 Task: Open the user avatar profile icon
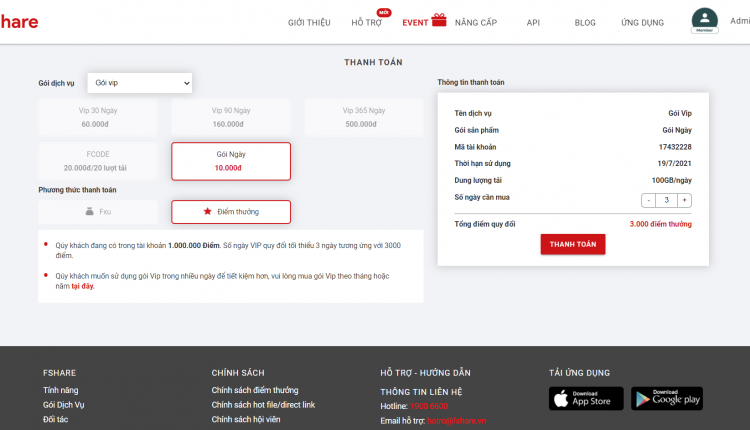(x=705, y=21)
